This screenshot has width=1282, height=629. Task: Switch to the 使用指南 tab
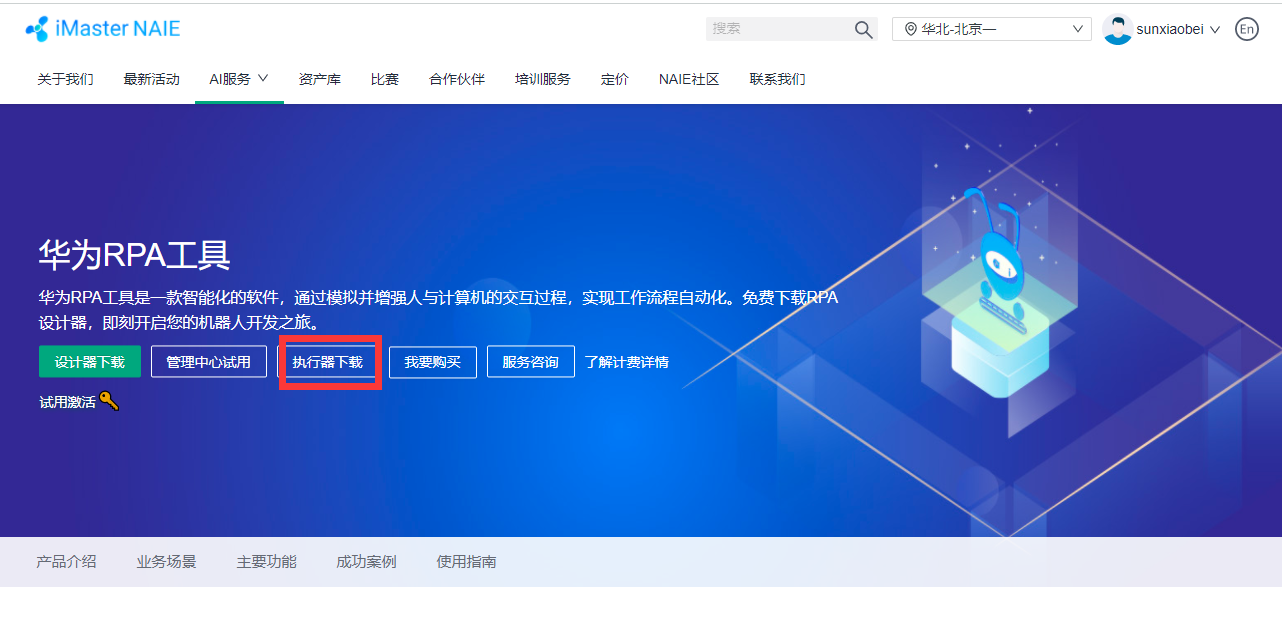pyautogui.click(x=466, y=562)
